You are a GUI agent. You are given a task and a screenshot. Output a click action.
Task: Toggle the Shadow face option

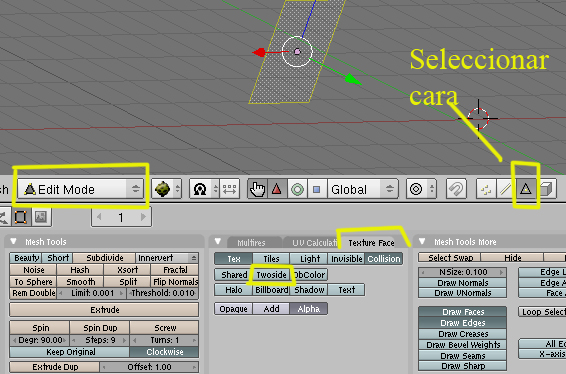click(309, 290)
